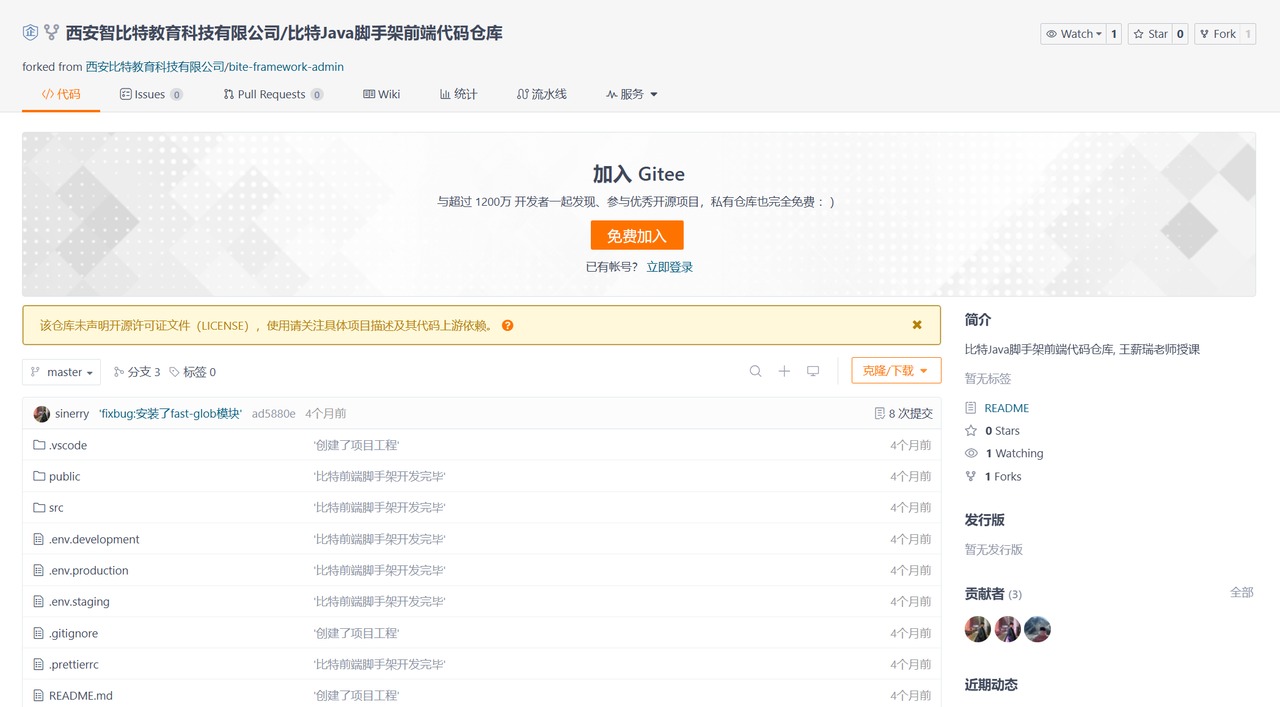Screen dimensions: 1280x707
Task: Open the 8 次提交 commits link
Action: point(903,413)
